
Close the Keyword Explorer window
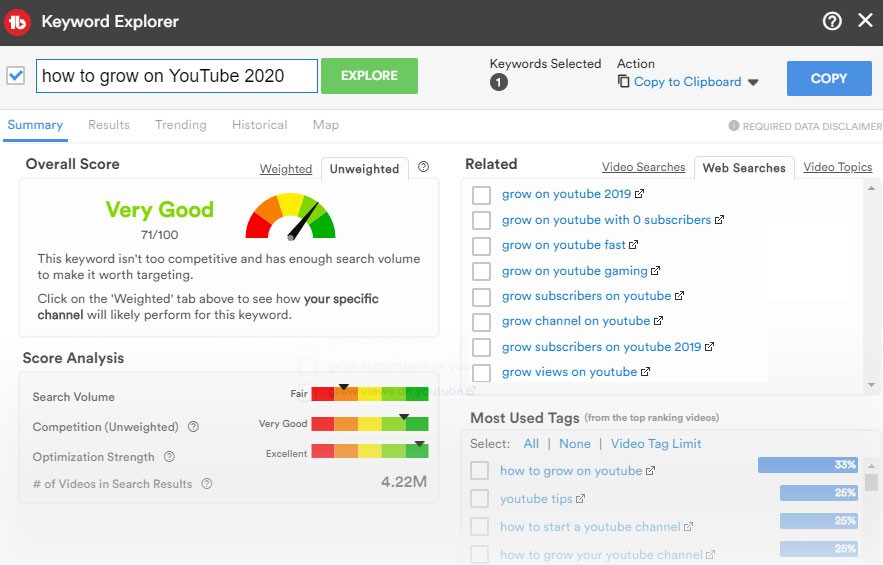click(x=865, y=21)
